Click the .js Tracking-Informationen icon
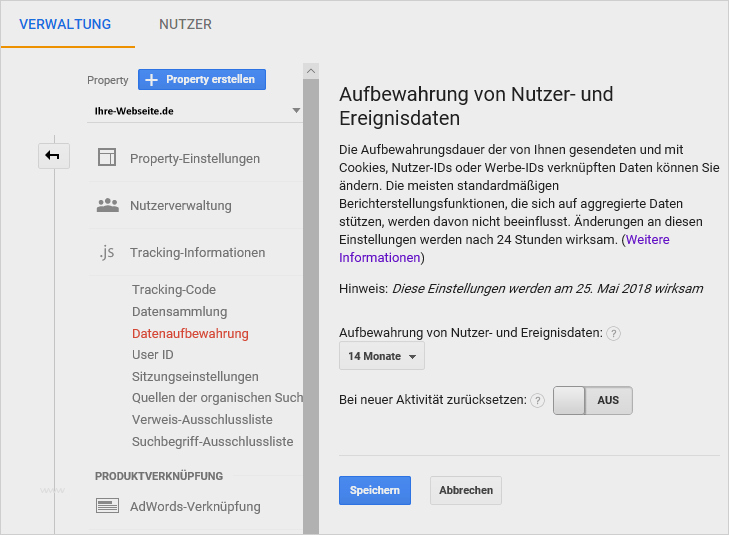 (107, 253)
